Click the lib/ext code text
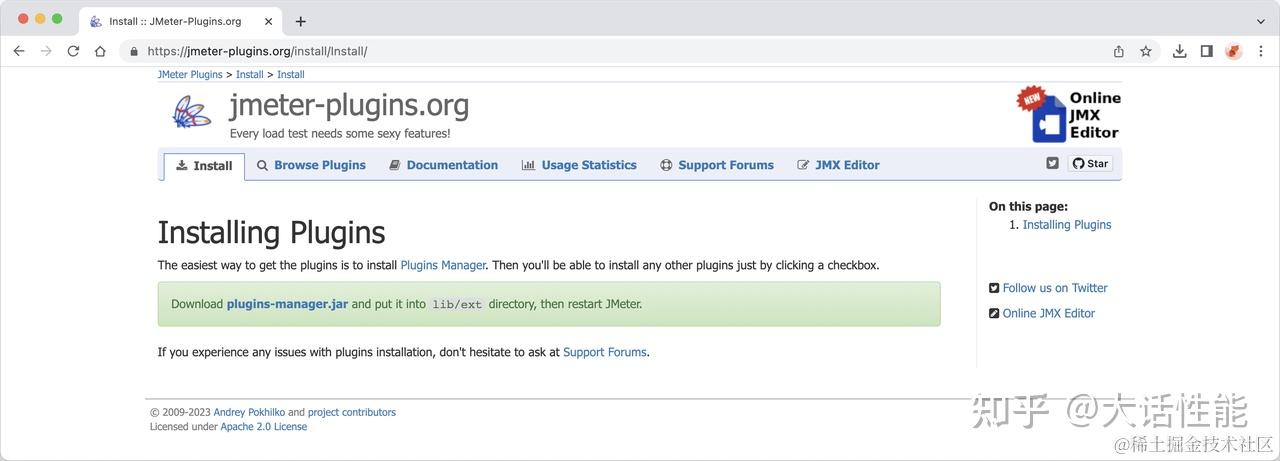1280x461 pixels. [x=457, y=304]
